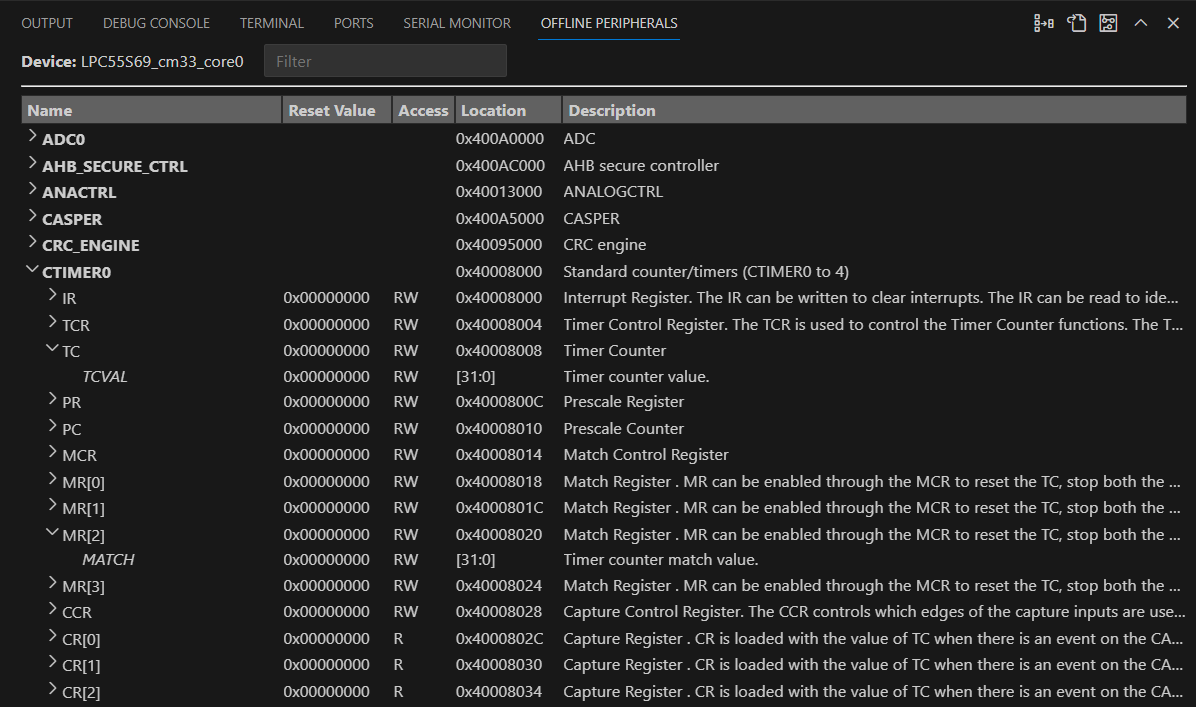Expand the ADC0 peripheral
The image size is (1196, 707).
click(x=32, y=139)
